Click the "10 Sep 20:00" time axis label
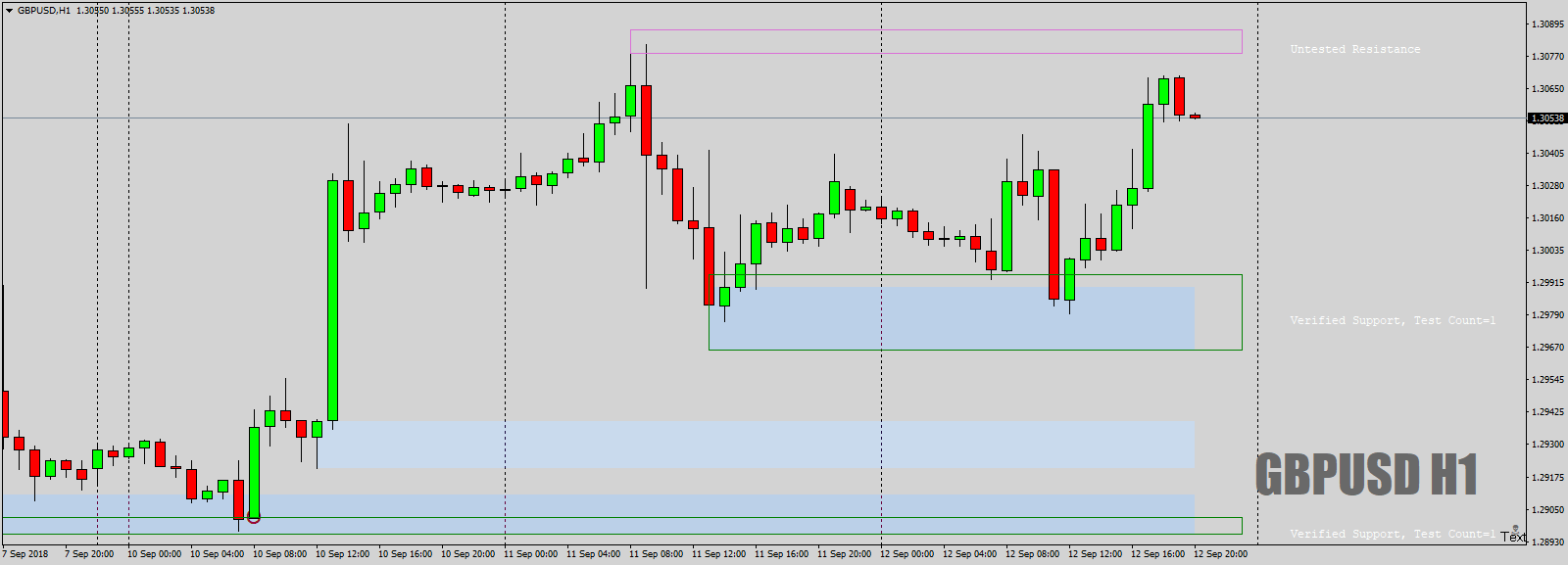Viewport: 1568px width, 565px height. [467, 554]
